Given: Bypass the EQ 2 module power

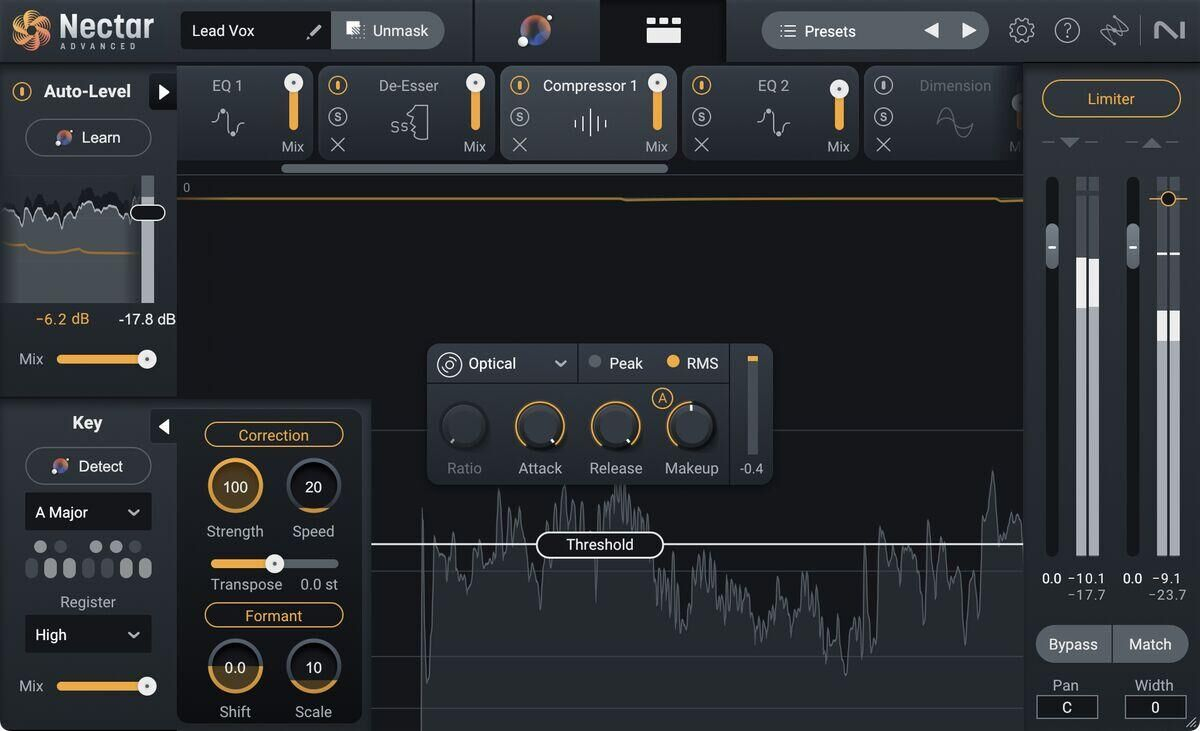Looking at the screenshot, I should tap(702, 86).
